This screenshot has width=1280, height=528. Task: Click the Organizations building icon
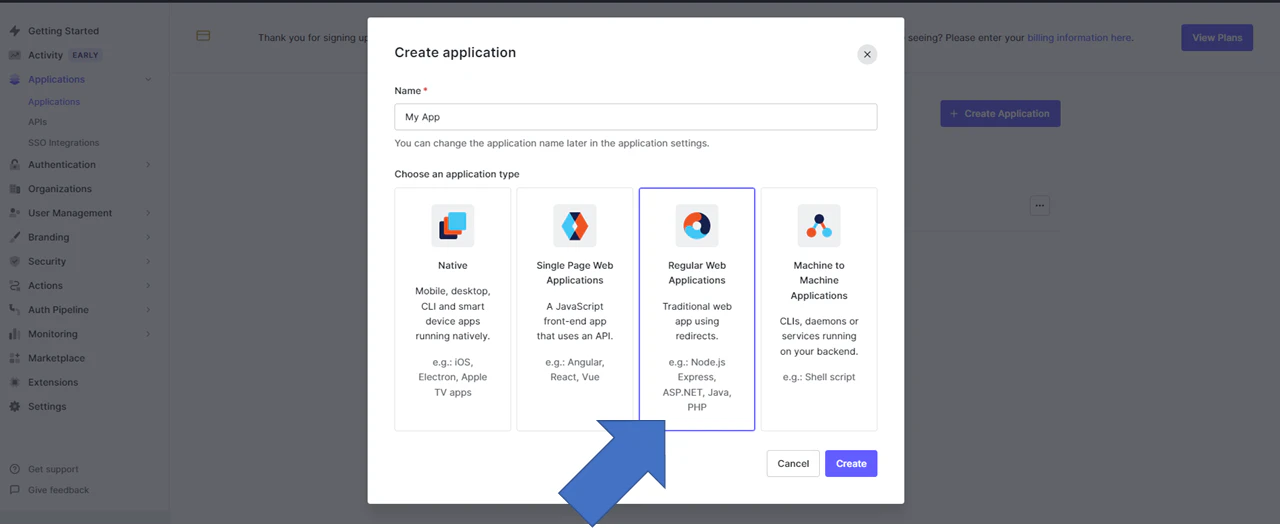click(x=14, y=189)
